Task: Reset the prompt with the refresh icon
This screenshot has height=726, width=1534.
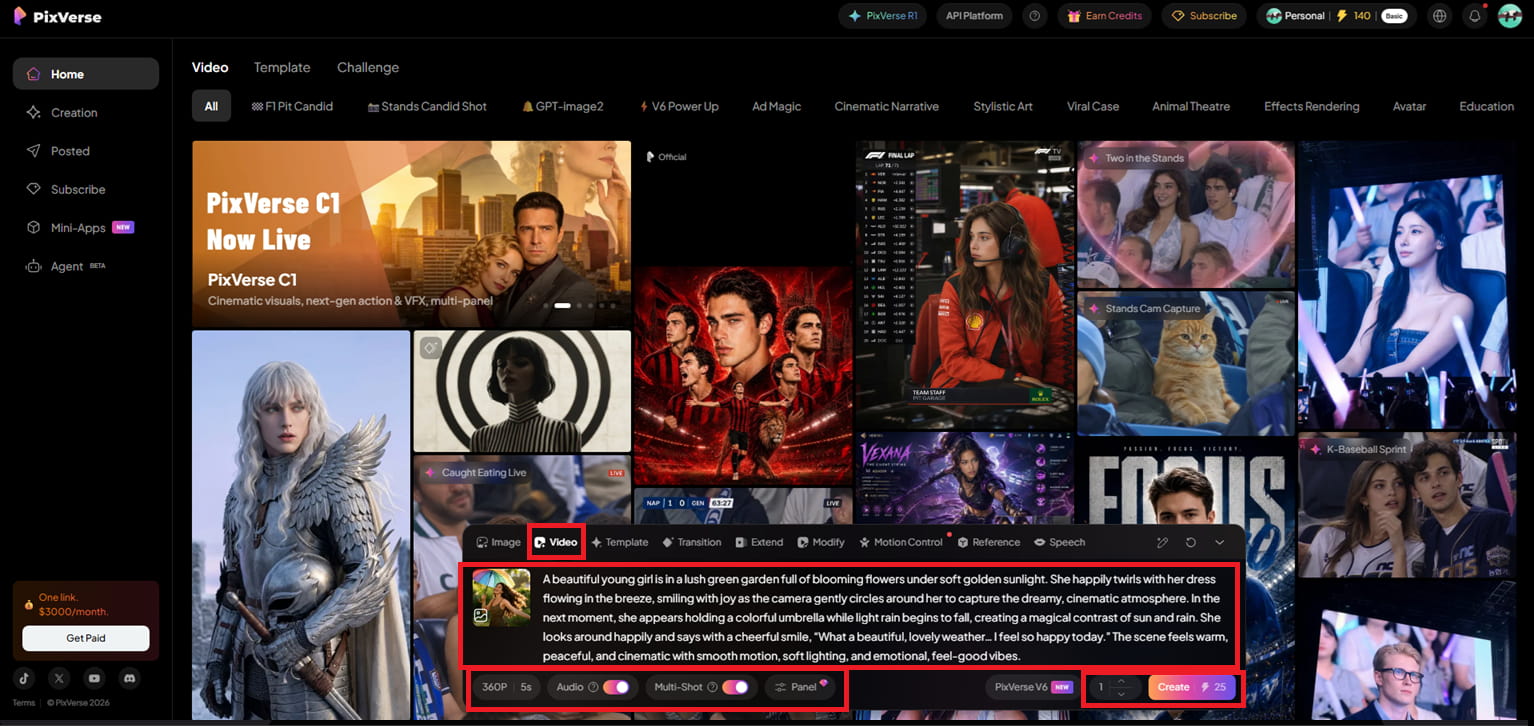Action: [1191, 542]
